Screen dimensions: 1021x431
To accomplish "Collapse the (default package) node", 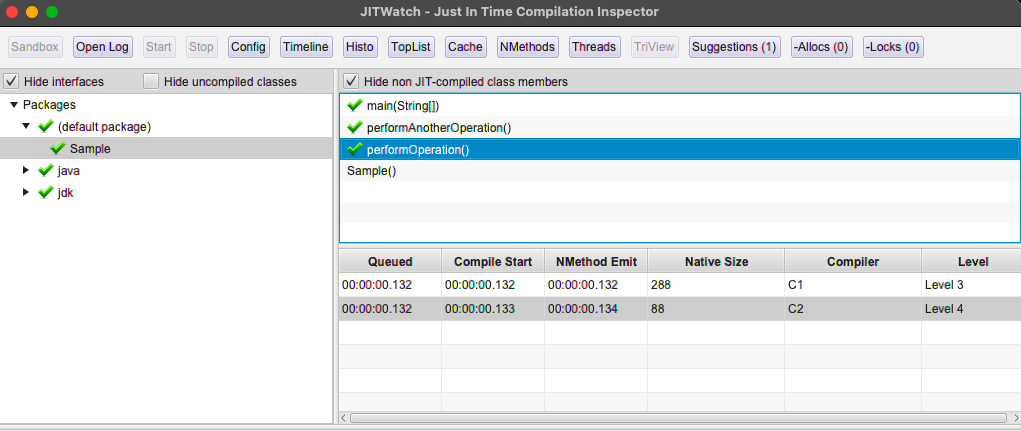I will pos(27,126).
